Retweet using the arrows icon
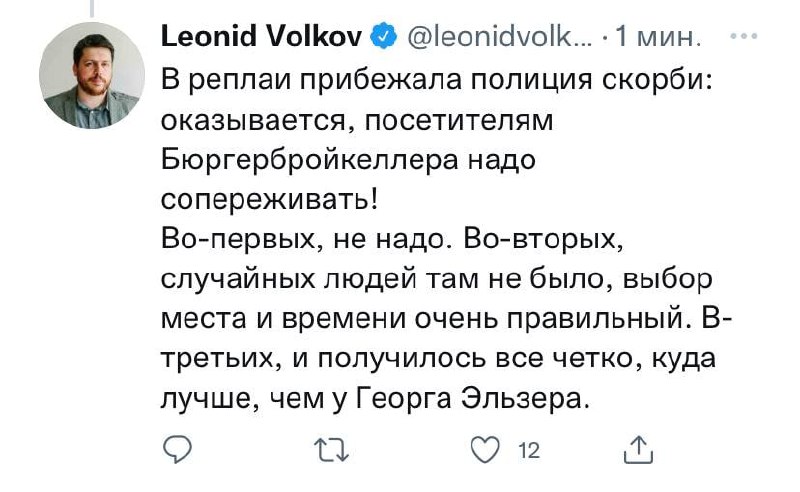Image resolution: width=800 pixels, height=492 pixels. pyautogui.click(x=332, y=450)
